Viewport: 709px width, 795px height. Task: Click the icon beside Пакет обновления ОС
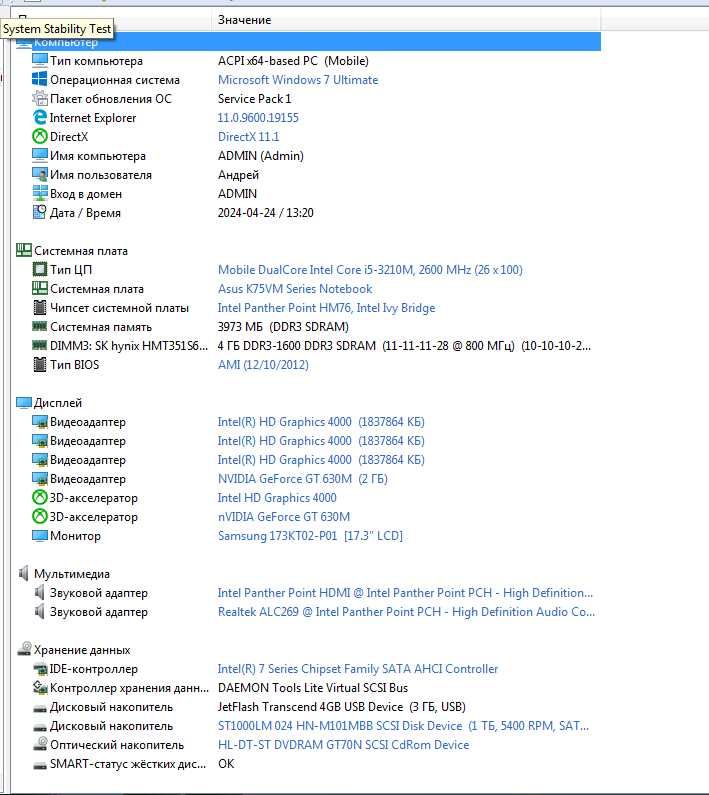click(x=40, y=98)
